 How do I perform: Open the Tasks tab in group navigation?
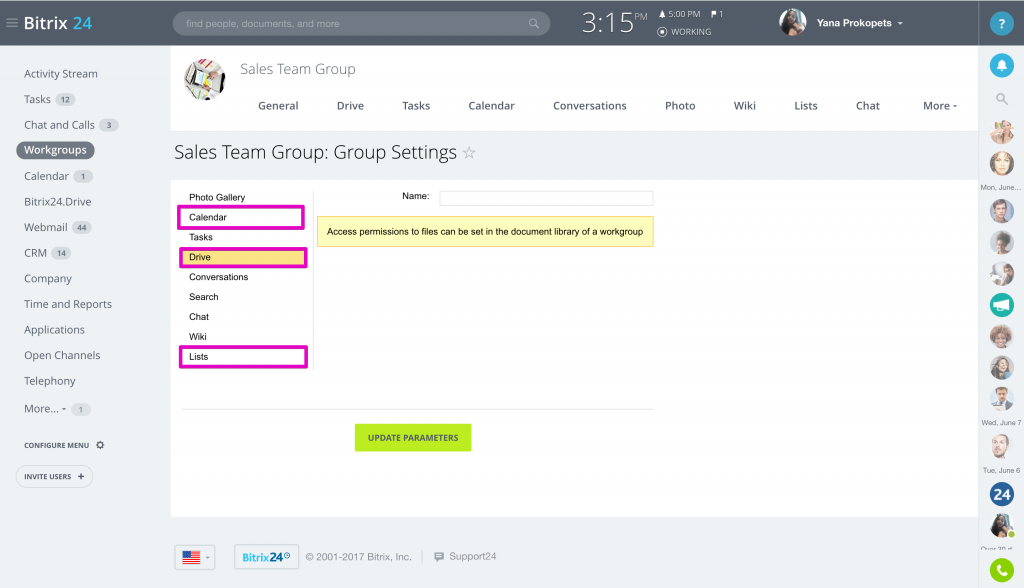click(416, 106)
